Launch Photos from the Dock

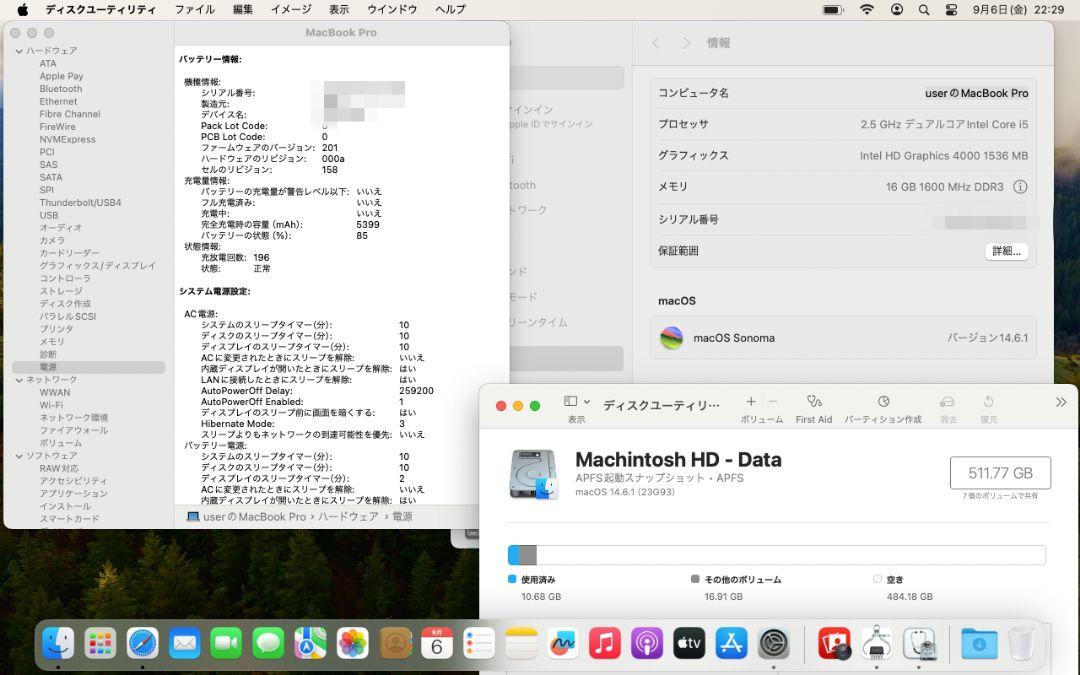pos(353,644)
